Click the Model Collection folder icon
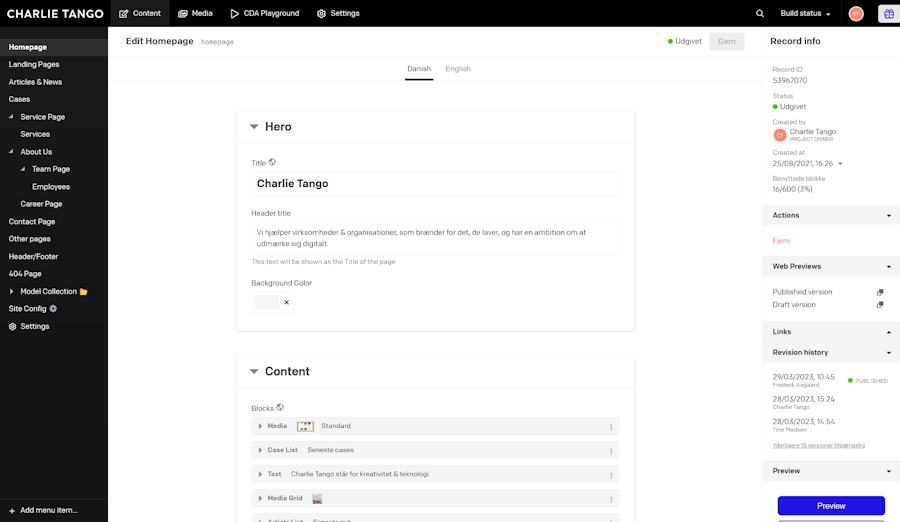900x522 pixels. (x=84, y=292)
